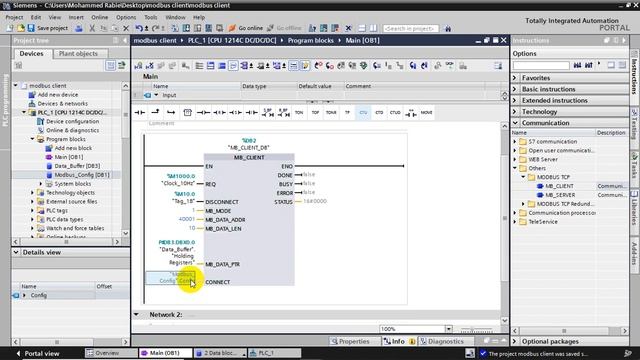Insert an empty box instruction

(187, 112)
